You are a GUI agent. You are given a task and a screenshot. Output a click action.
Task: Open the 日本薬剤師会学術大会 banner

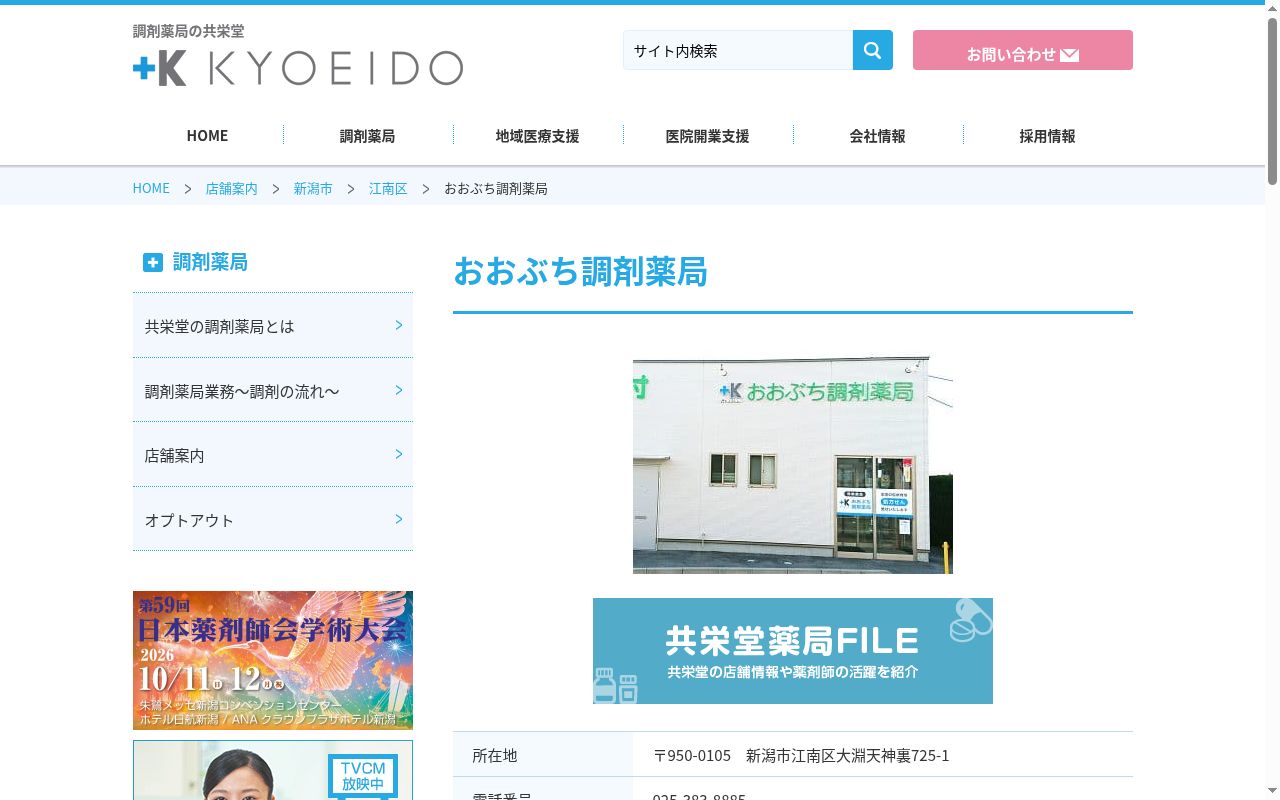(273, 660)
